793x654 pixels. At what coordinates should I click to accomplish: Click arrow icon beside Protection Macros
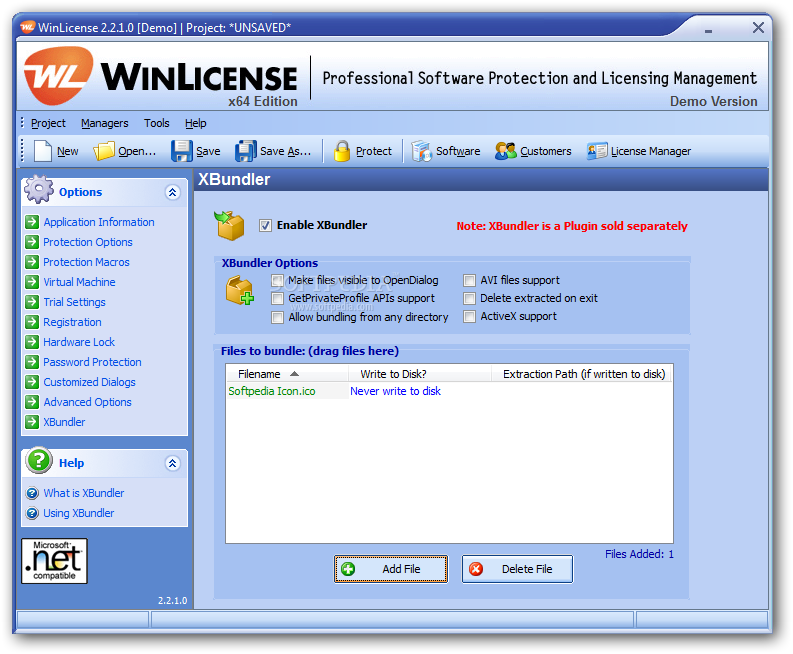click(32, 262)
